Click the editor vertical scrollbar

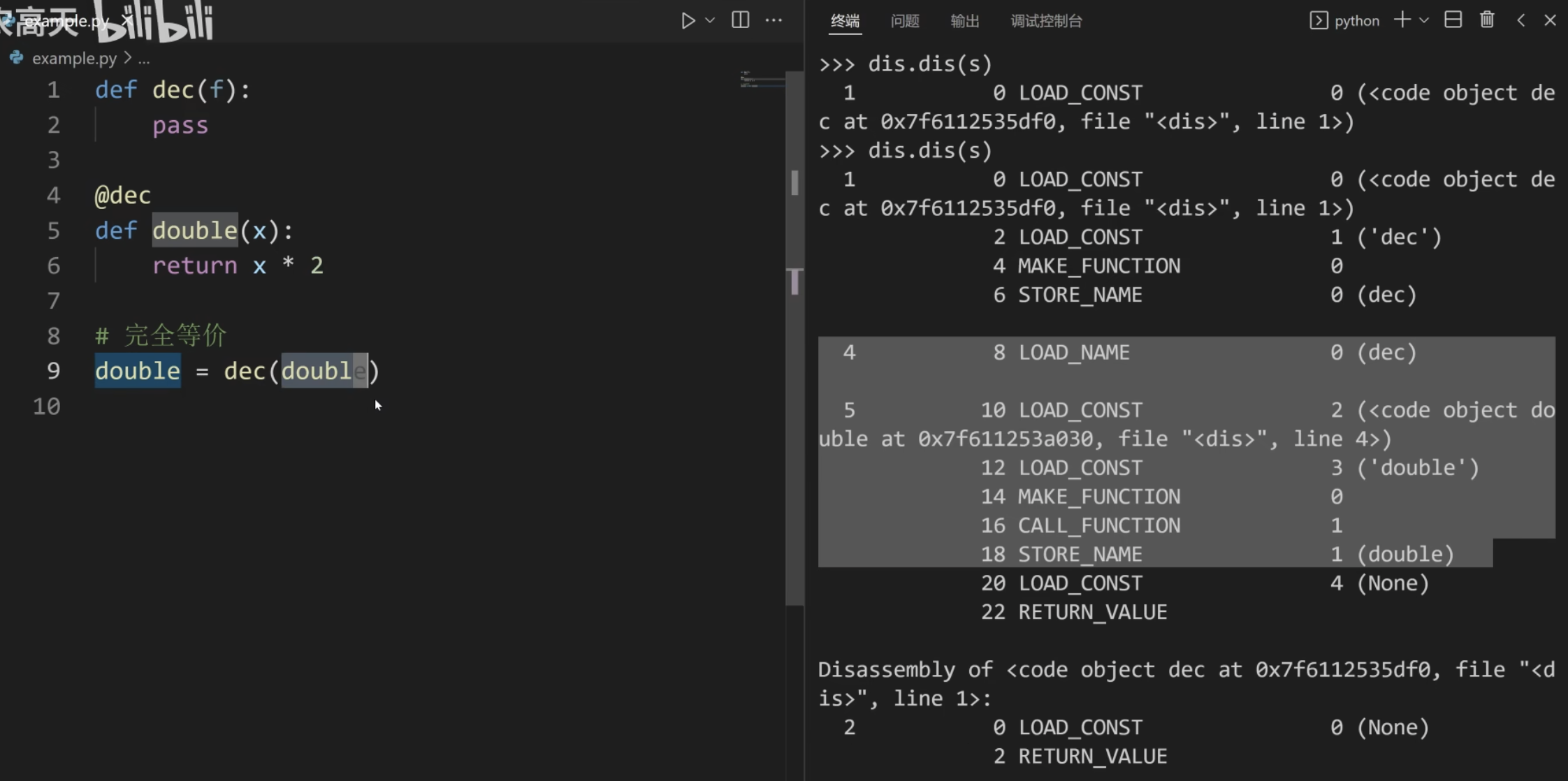pos(794,337)
